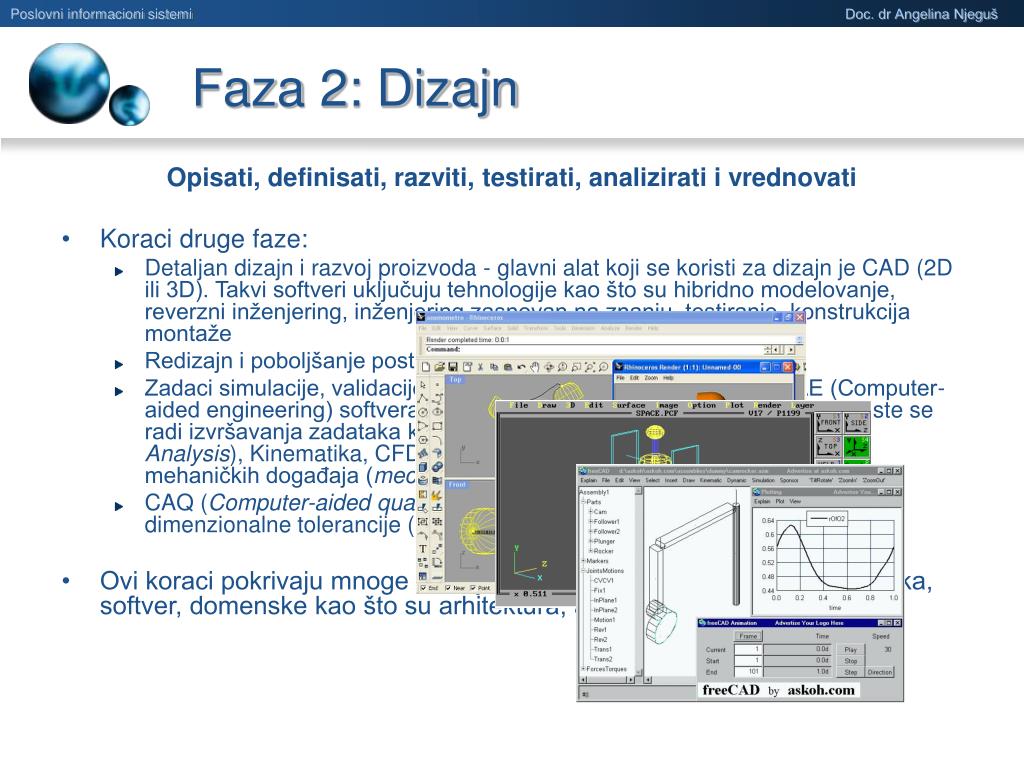Select the Polyline tool in Rhinoceros sidebar
This screenshot has height=768, width=1024.
pyautogui.click(x=423, y=398)
